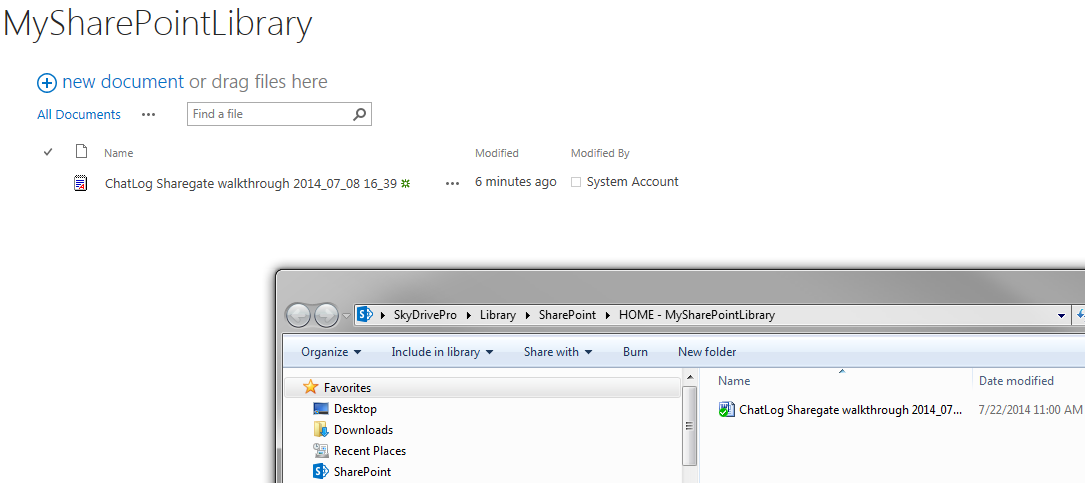Viewport: 1085px width, 483px height.
Task: Open the Organize menu
Action: coord(331,352)
